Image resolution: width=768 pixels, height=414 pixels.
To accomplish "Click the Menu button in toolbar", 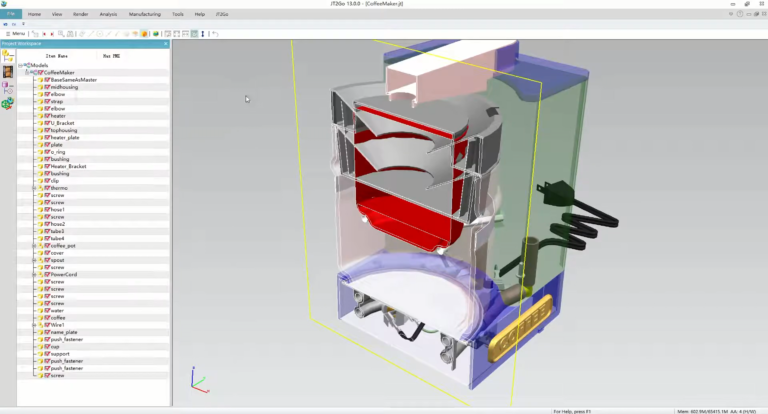I will pos(15,34).
